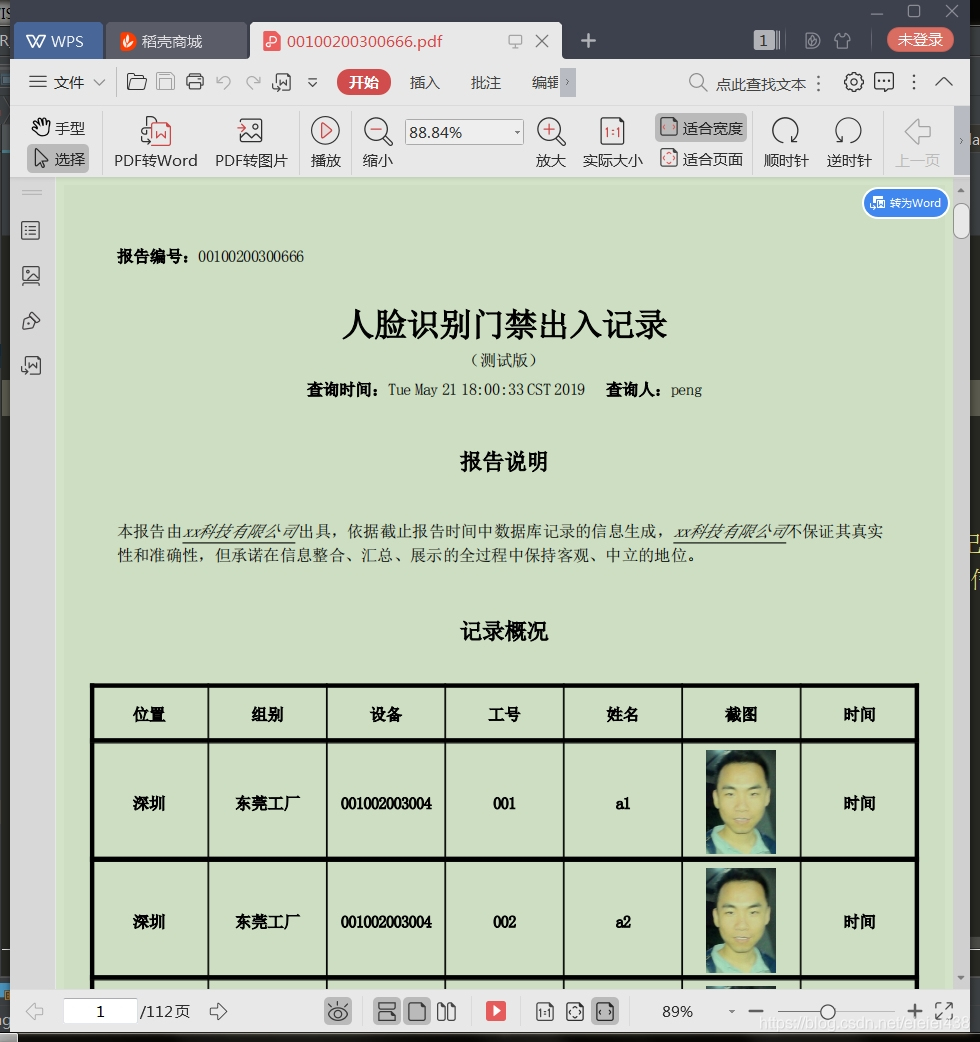
Task: Open the 稻壳商城 tab
Action: [x=175, y=41]
